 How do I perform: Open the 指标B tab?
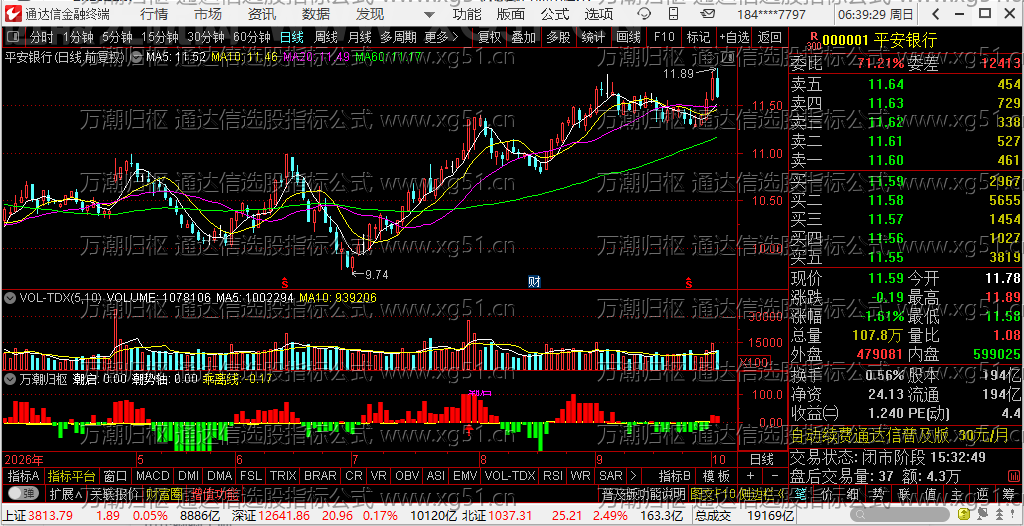pyautogui.click(x=675, y=476)
